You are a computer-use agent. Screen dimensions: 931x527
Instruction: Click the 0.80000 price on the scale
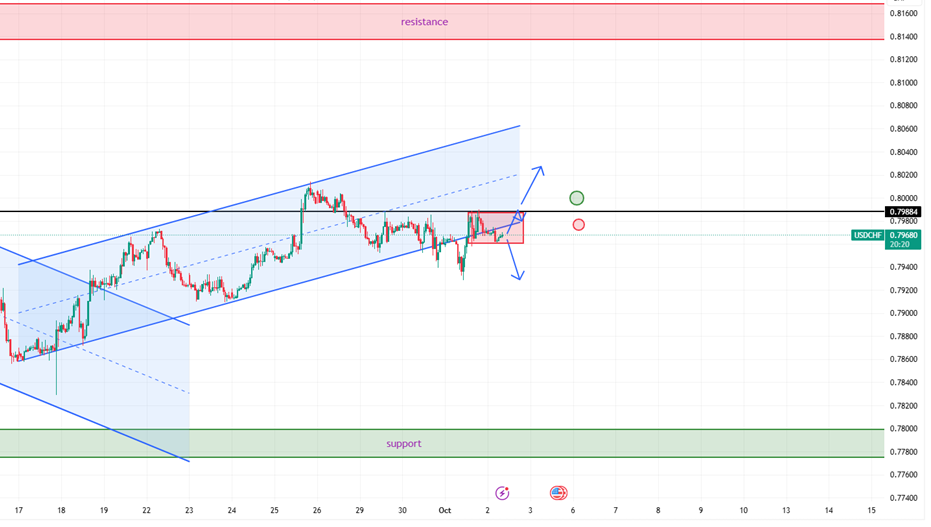[903, 199]
